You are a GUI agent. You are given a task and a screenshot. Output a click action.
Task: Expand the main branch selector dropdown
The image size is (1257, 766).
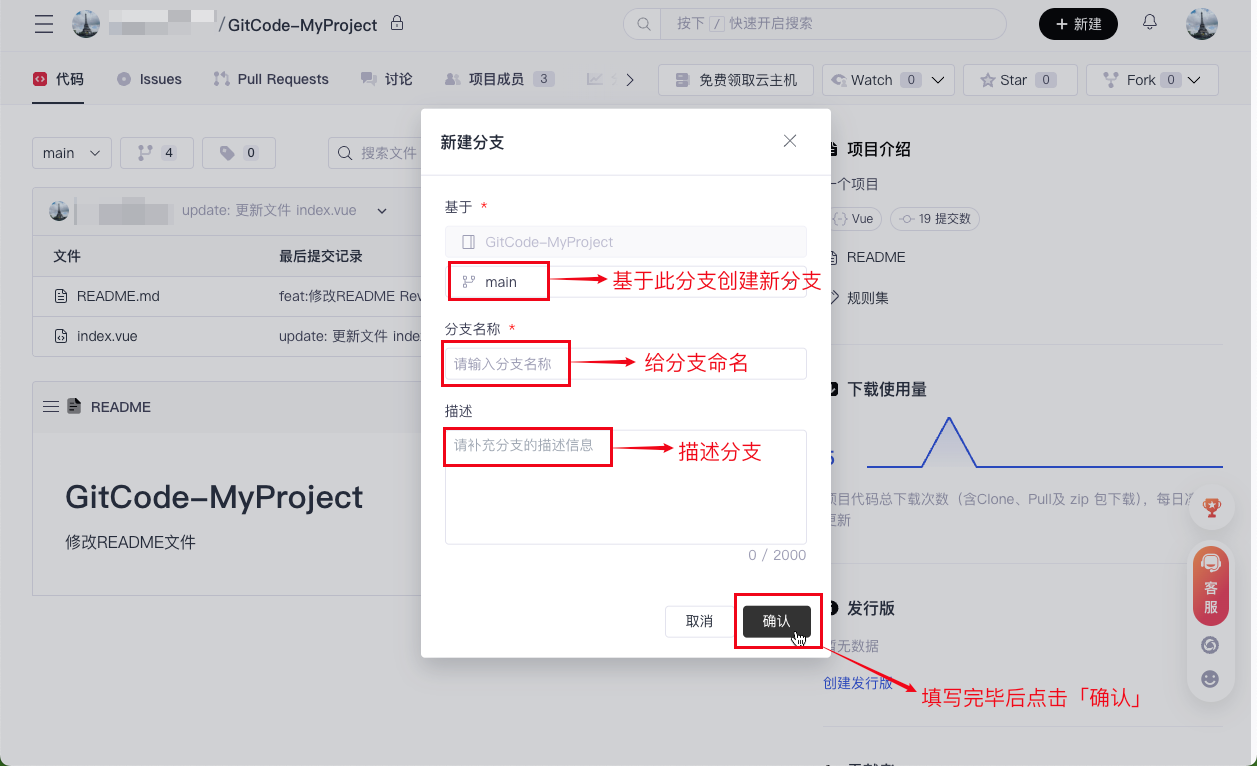(x=71, y=153)
